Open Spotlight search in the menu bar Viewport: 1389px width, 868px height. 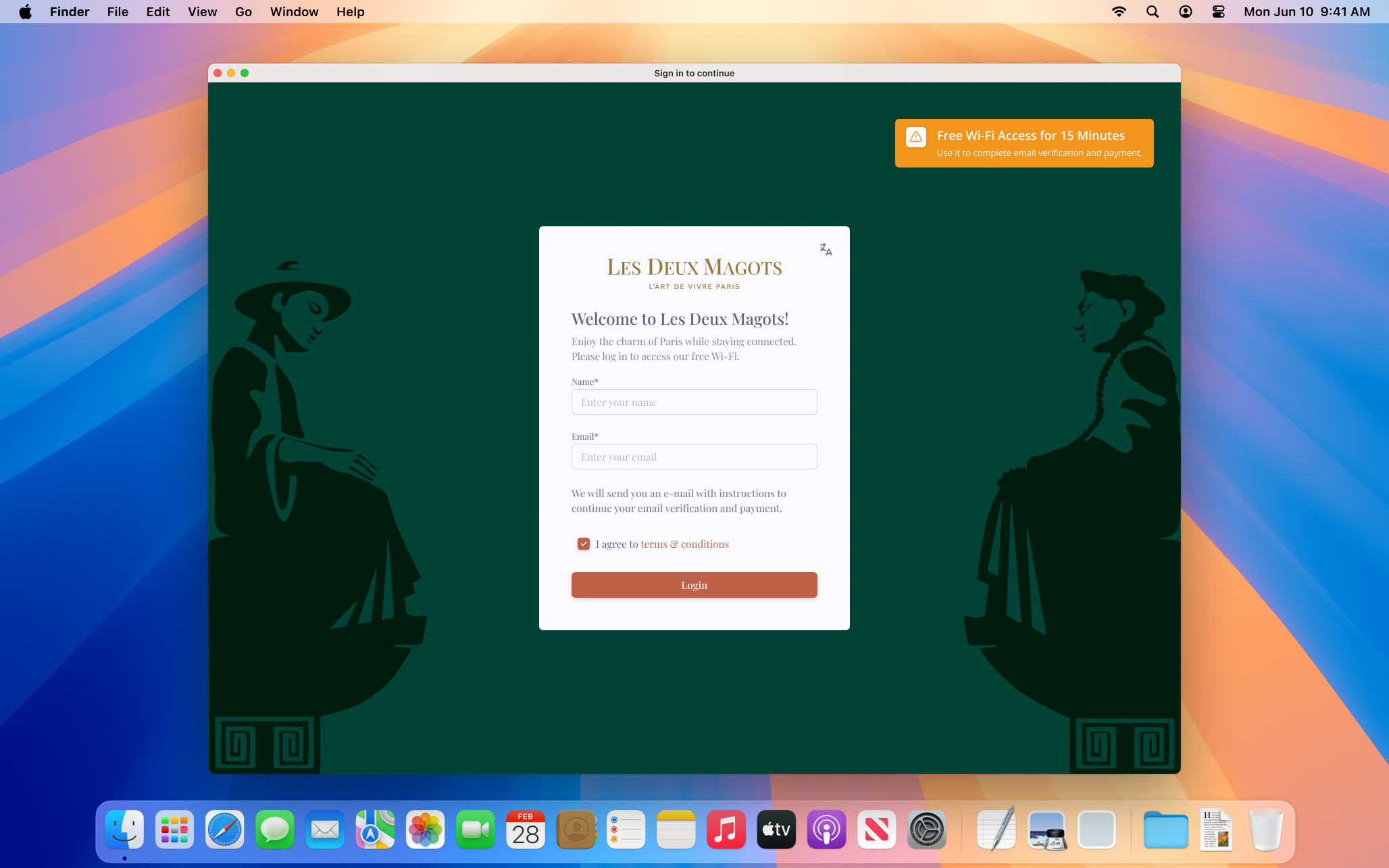coord(1153,11)
